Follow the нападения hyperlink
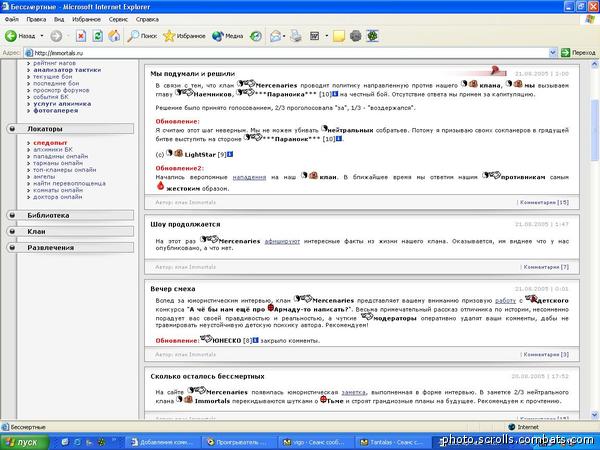This screenshot has height=450, width=600. coord(249,177)
